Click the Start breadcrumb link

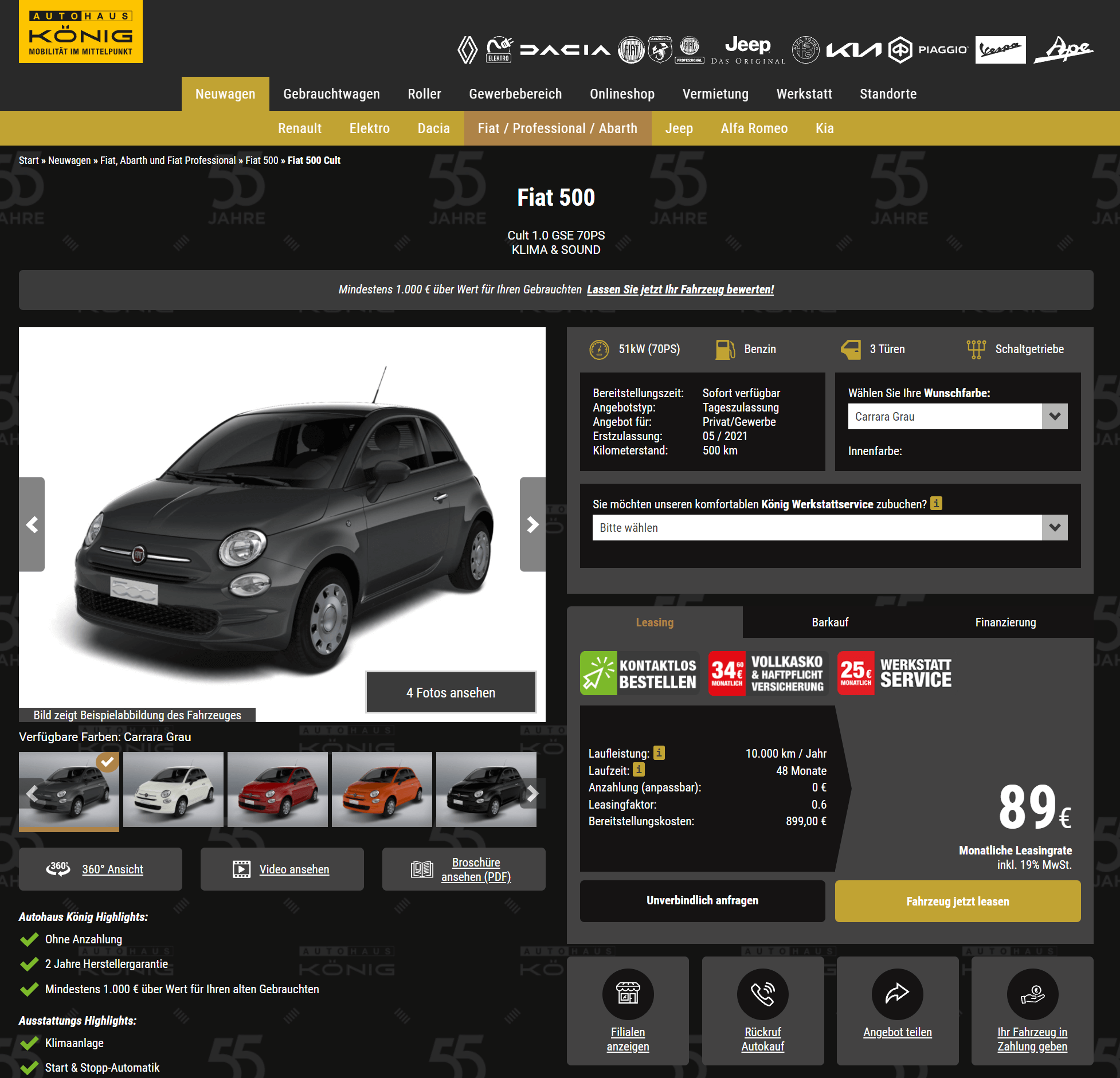[29, 160]
